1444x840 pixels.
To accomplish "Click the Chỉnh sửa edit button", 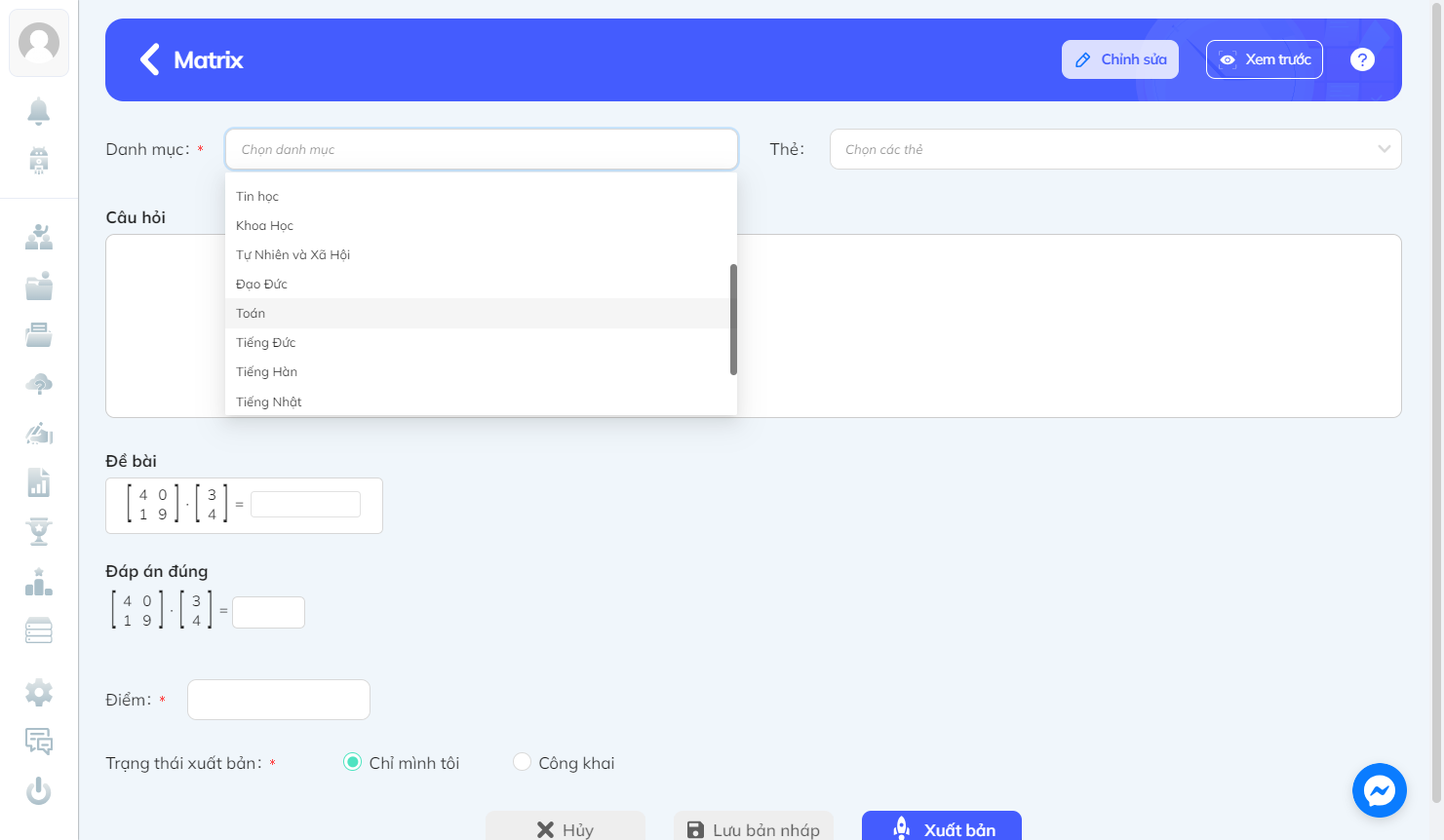I will 1120,59.
